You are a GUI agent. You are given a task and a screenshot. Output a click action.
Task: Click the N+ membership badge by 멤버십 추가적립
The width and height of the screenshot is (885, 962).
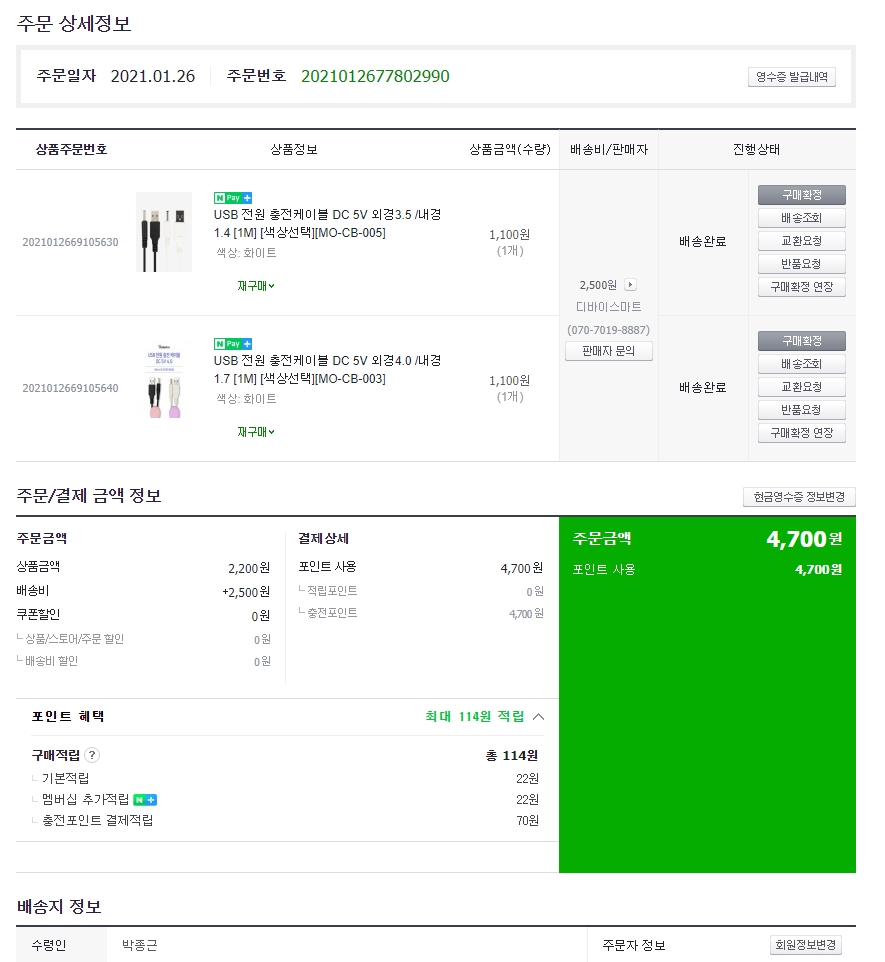click(145, 799)
